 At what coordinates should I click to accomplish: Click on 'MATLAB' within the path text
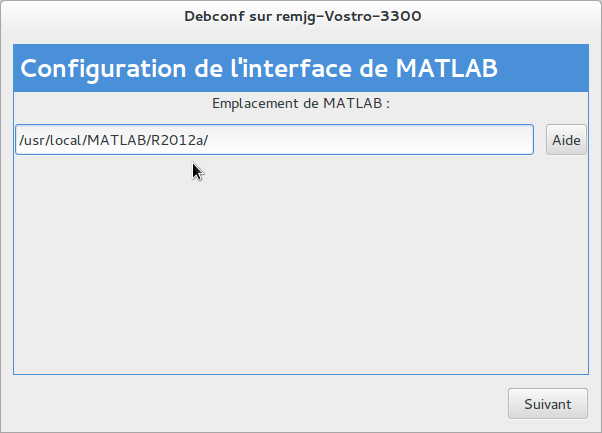tap(115, 140)
